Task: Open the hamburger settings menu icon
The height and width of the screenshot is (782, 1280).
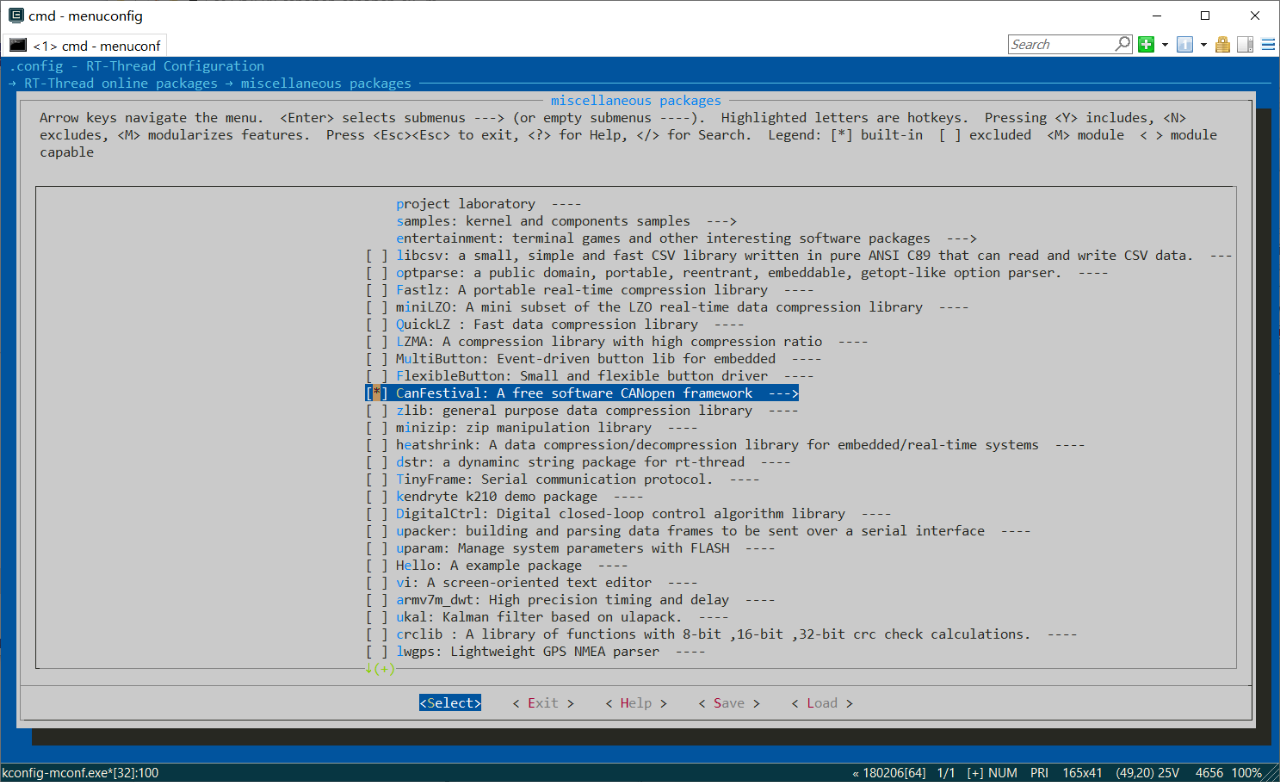Action: (x=1267, y=44)
